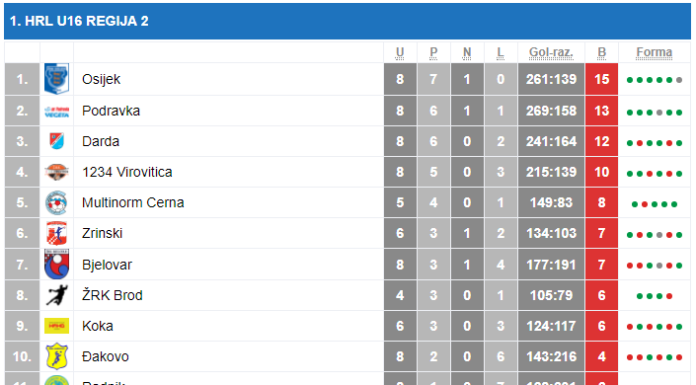Select the Bjelovar club crest
Screen dimensions: 696x385
[x=57, y=264]
